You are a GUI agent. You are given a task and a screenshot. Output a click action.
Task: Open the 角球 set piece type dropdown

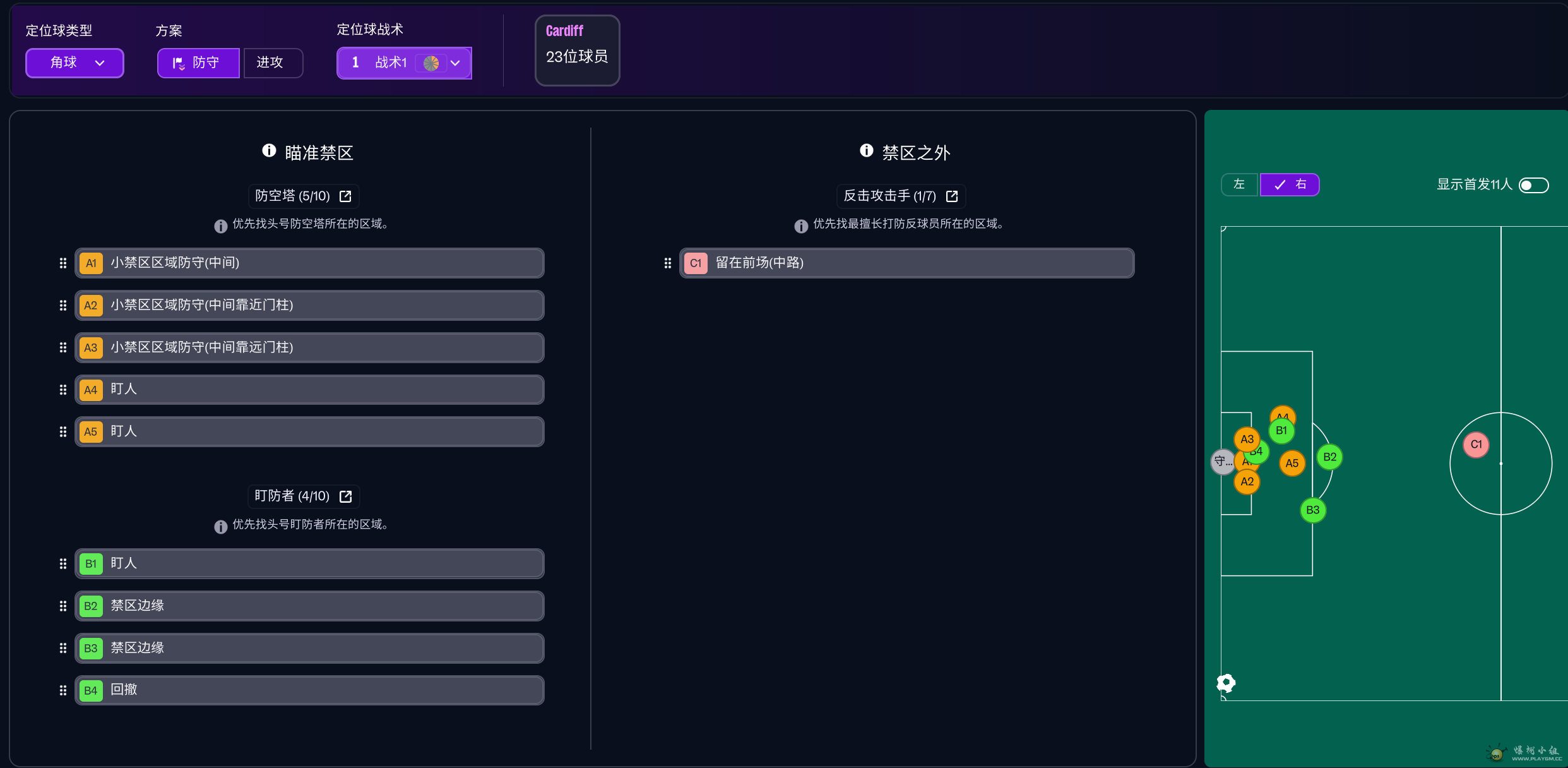click(74, 63)
